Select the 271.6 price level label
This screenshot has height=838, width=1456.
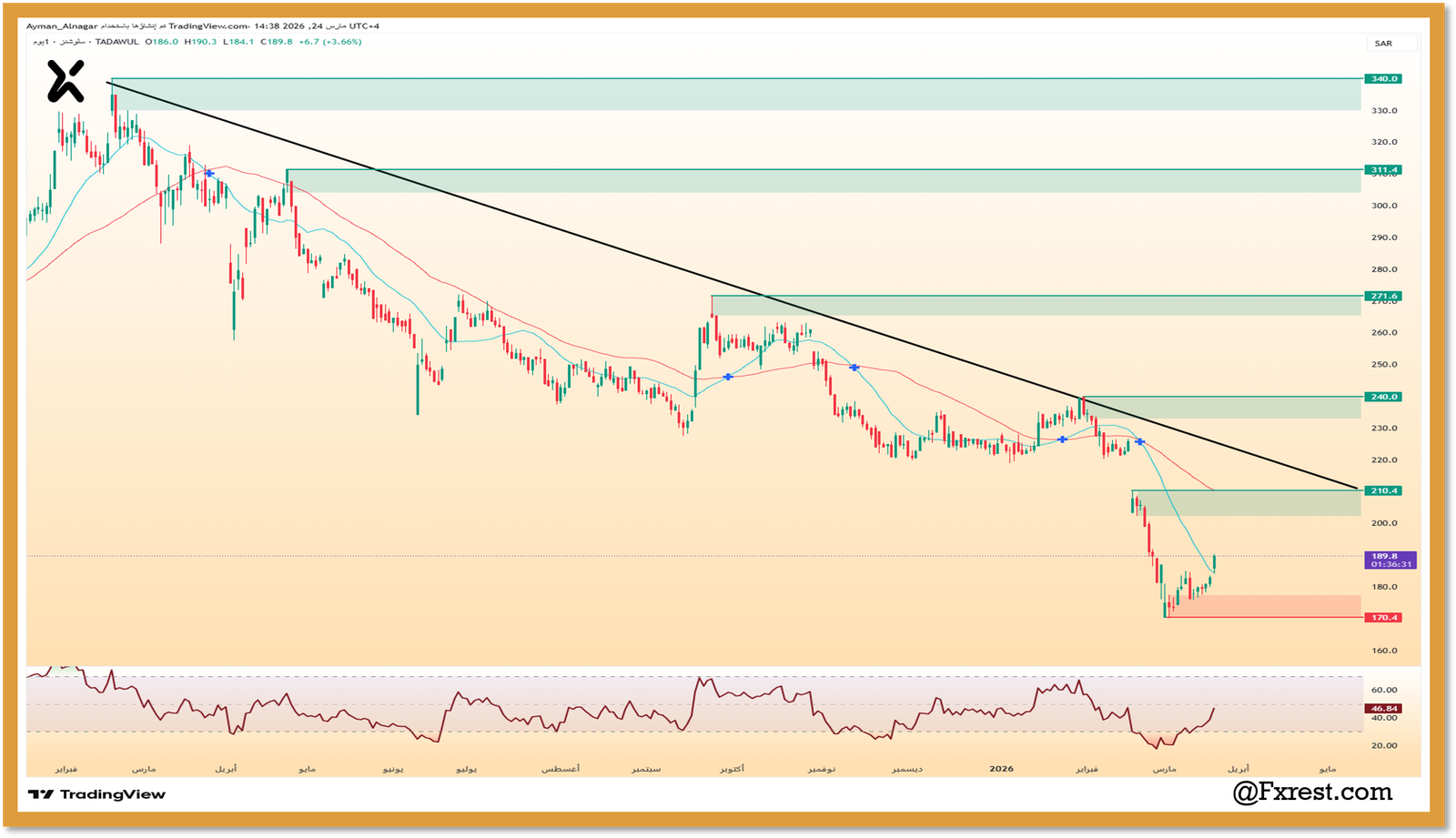1383,297
